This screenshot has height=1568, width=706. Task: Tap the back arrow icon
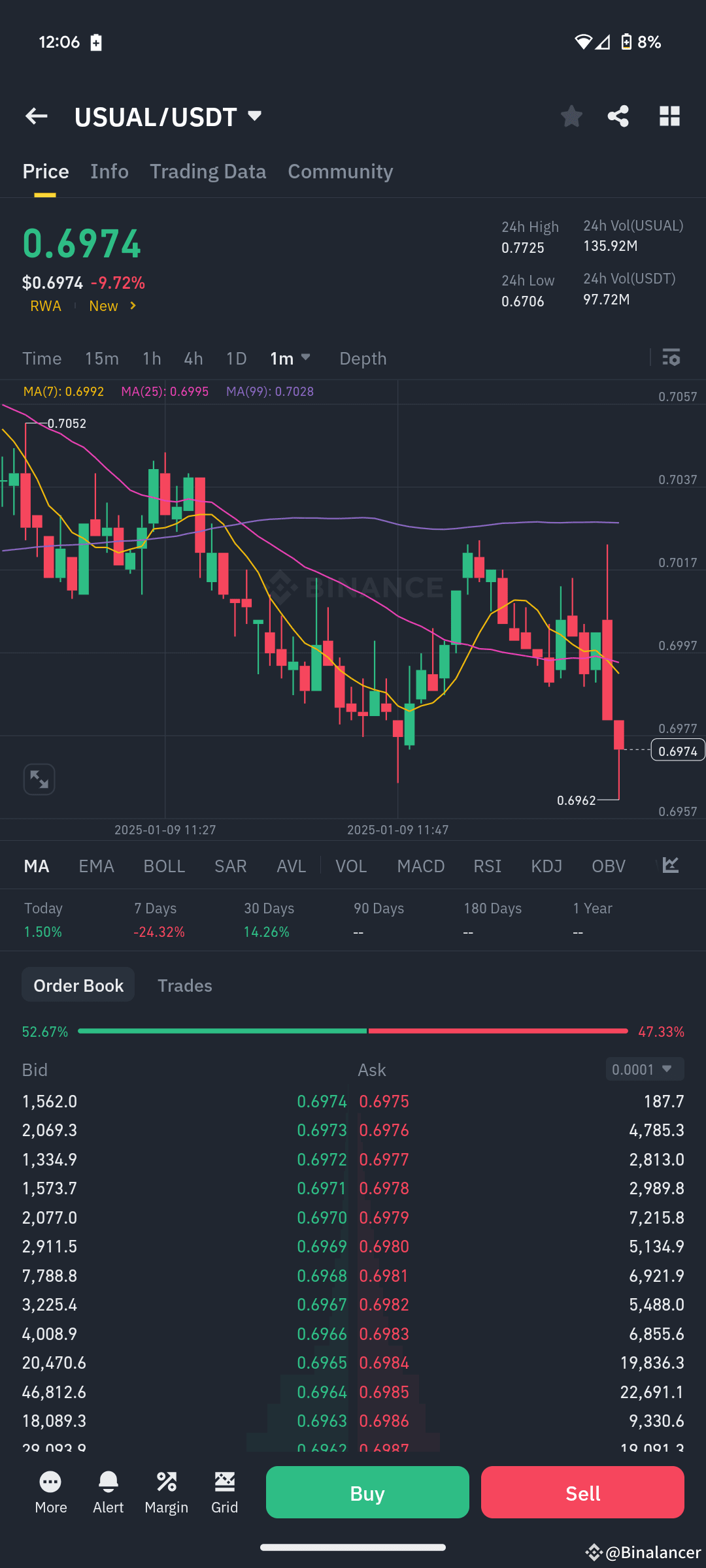point(37,116)
